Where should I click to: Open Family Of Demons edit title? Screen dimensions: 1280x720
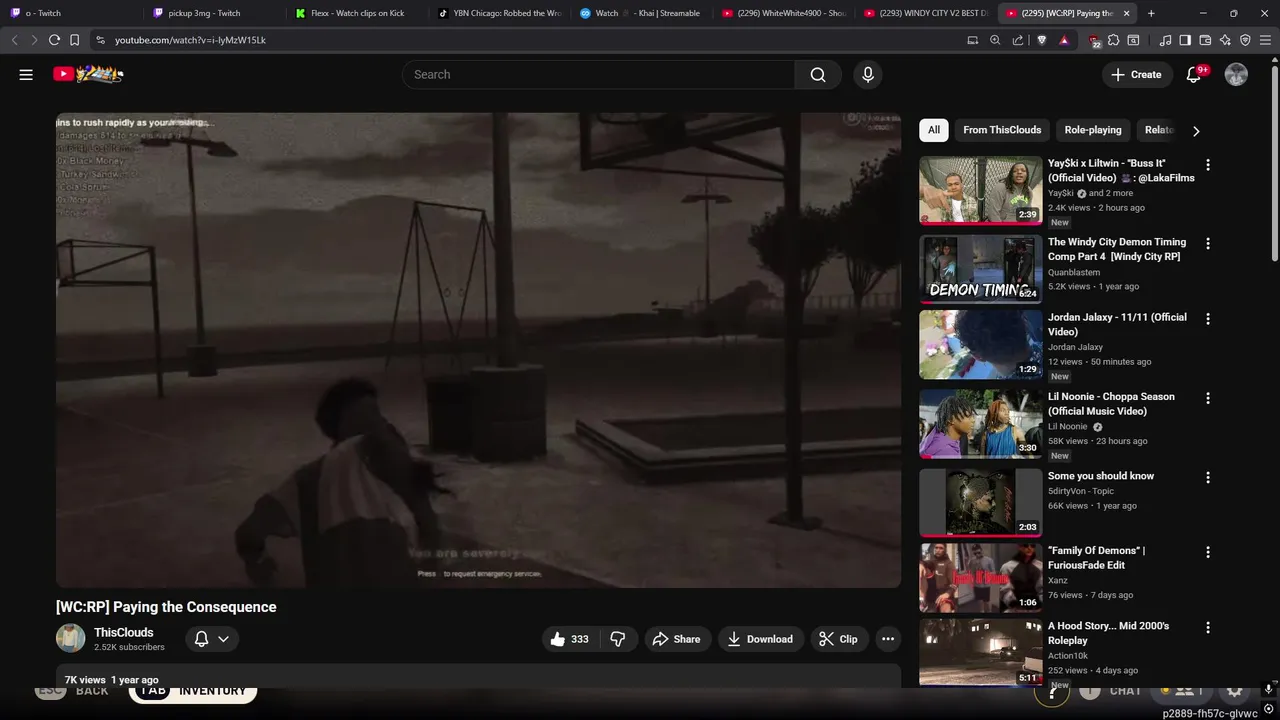pyautogui.click(x=1096, y=558)
